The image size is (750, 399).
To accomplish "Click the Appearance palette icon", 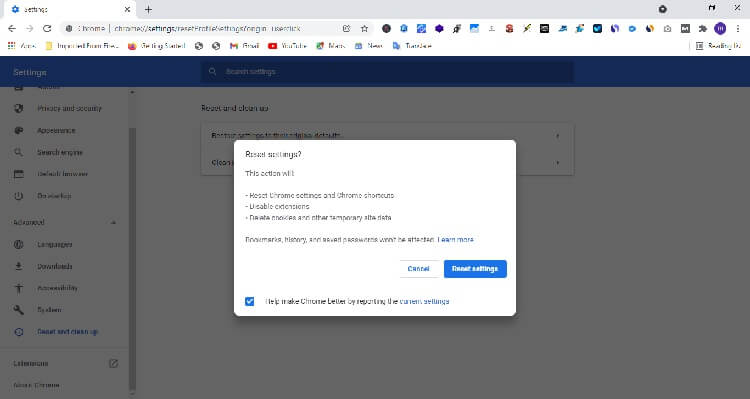I will [19, 130].
